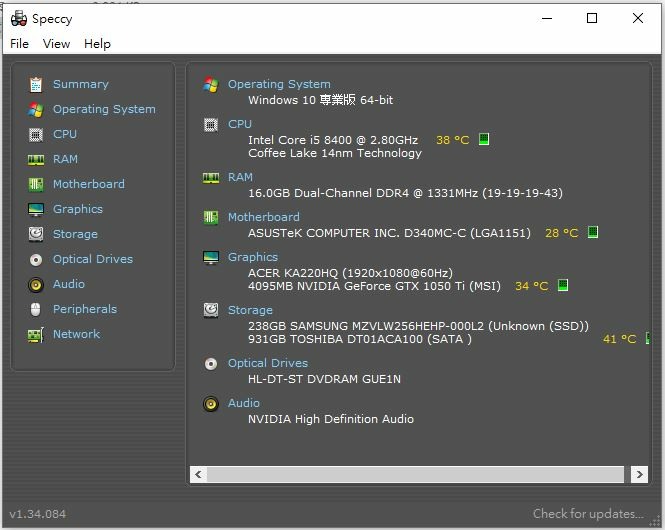The width and height of the screenshot is (665, 530).
Task: Click version label v1.34.084
Action: click(38, 514)
